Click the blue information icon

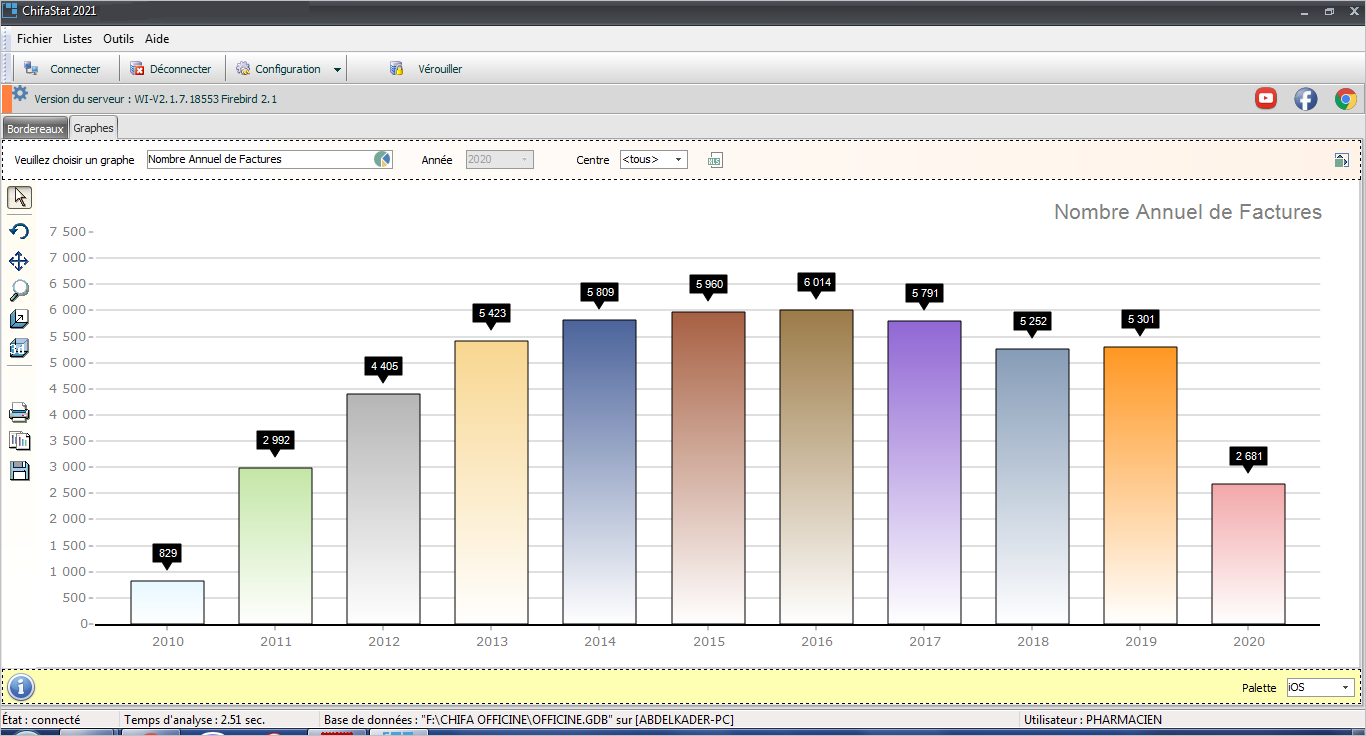tap(21, 687)
